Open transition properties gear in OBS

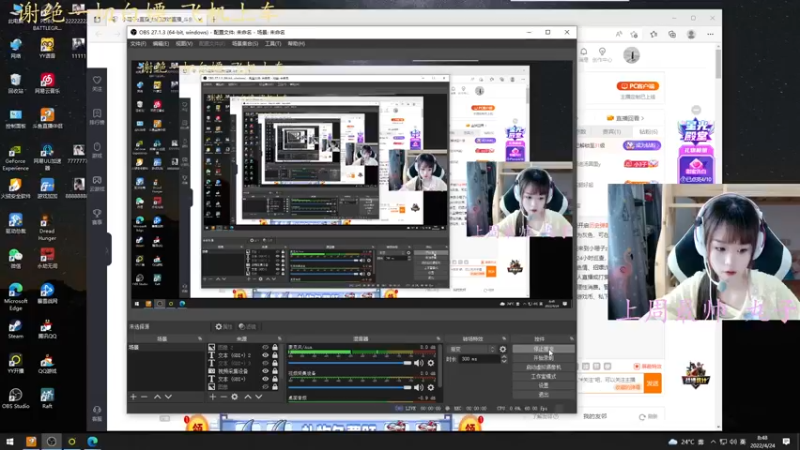click(503, 349)
